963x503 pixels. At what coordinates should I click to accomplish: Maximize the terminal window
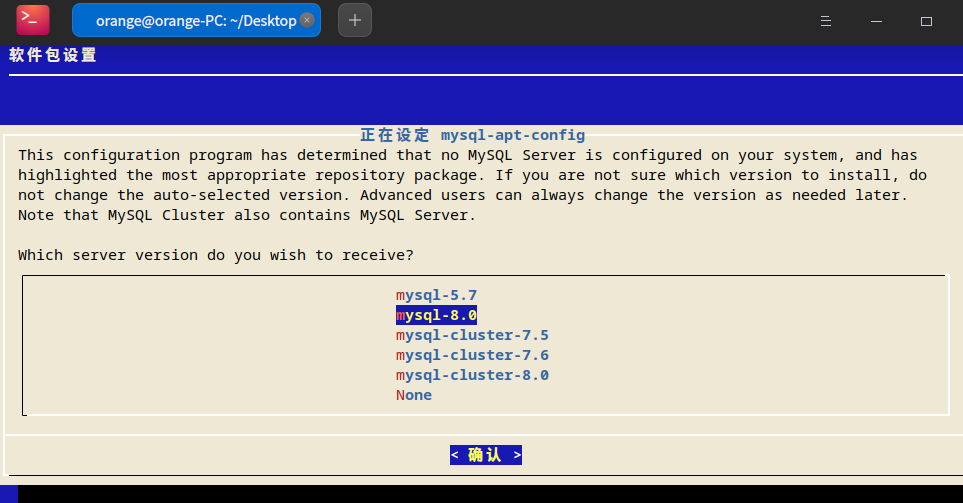tap(926, 21)
